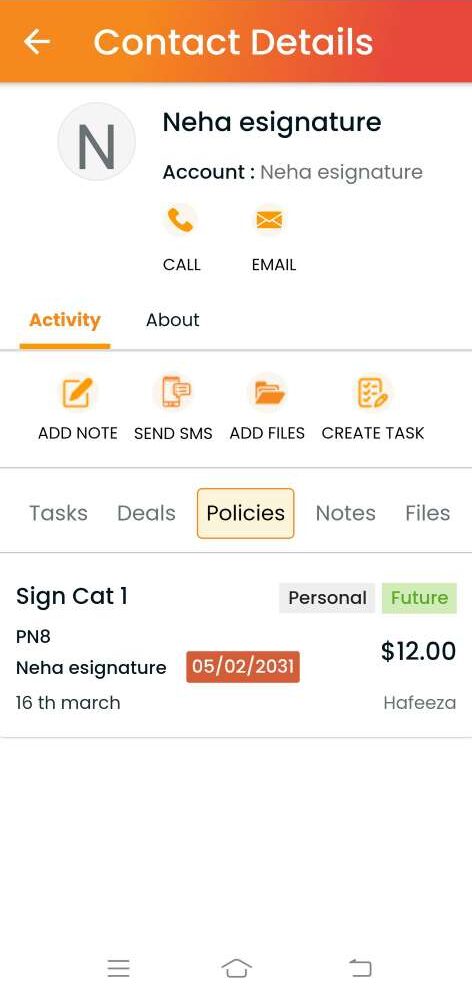Tap the system back navigation icon
472x995 pixels.
click(360, 968)
